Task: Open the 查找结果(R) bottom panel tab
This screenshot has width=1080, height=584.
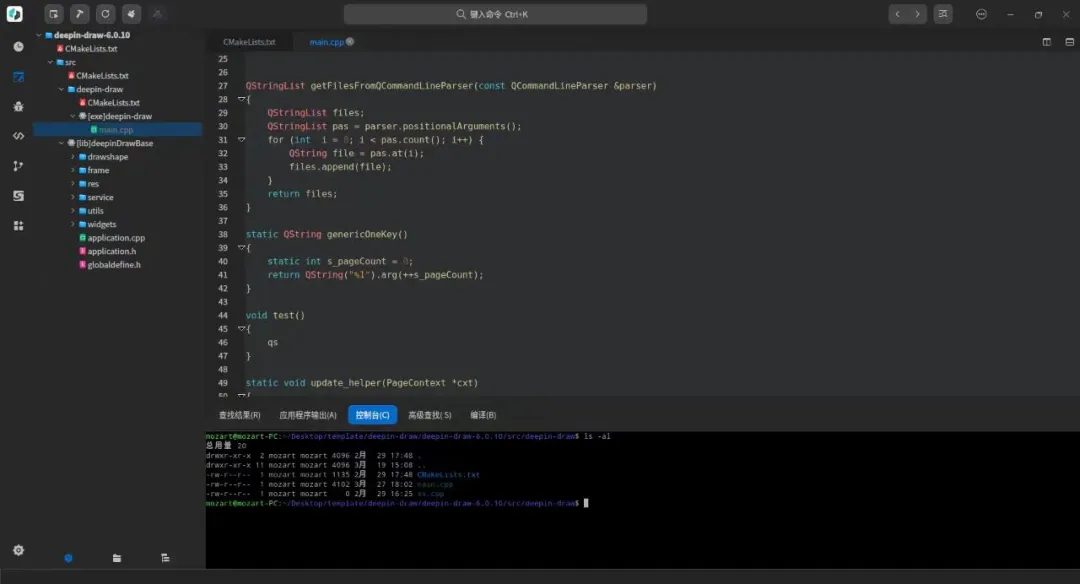Action: (x=240, y=415)
